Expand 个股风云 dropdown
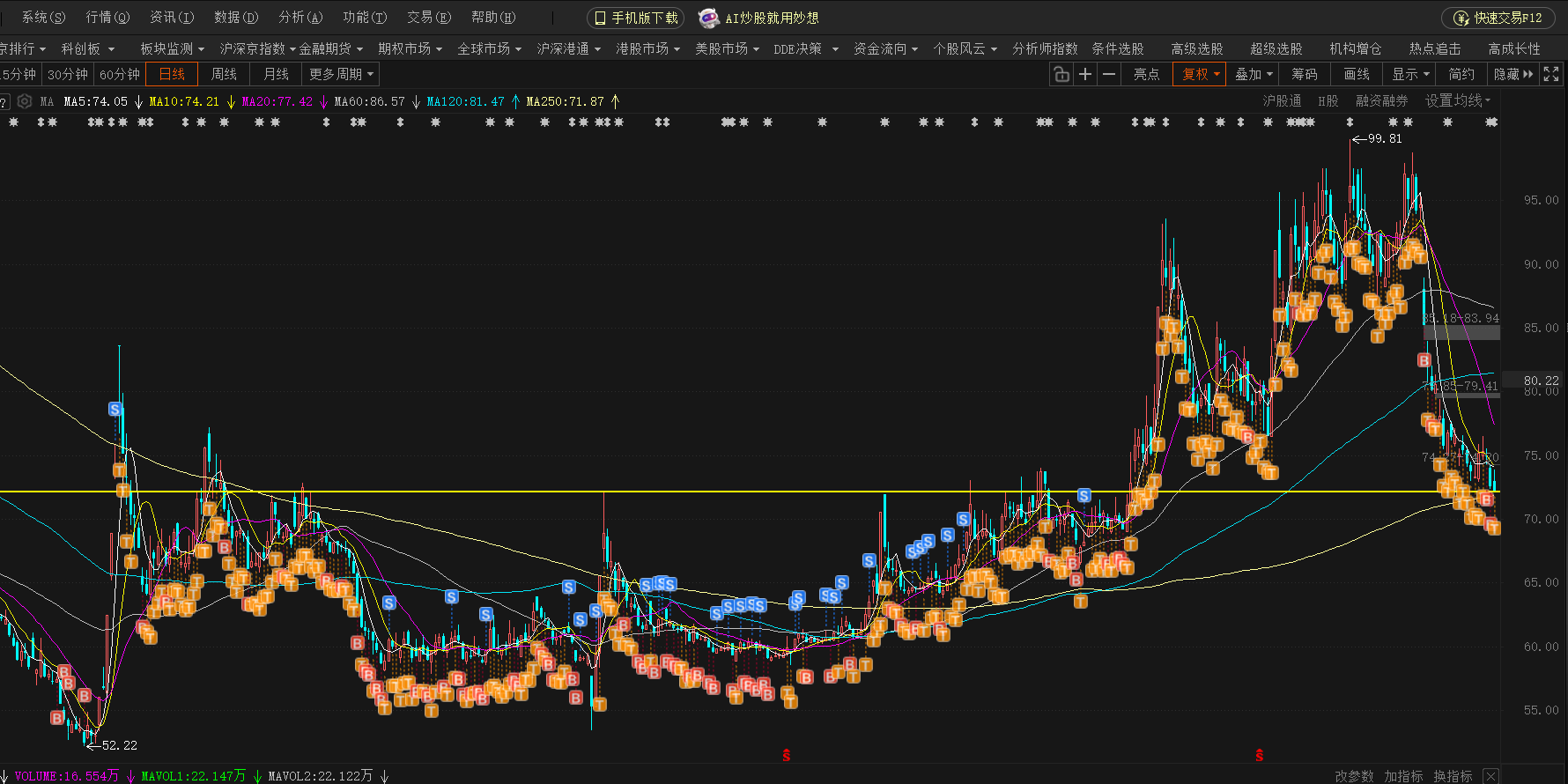The height and width of the screenshot is (784, 1568). click(965, 49)
